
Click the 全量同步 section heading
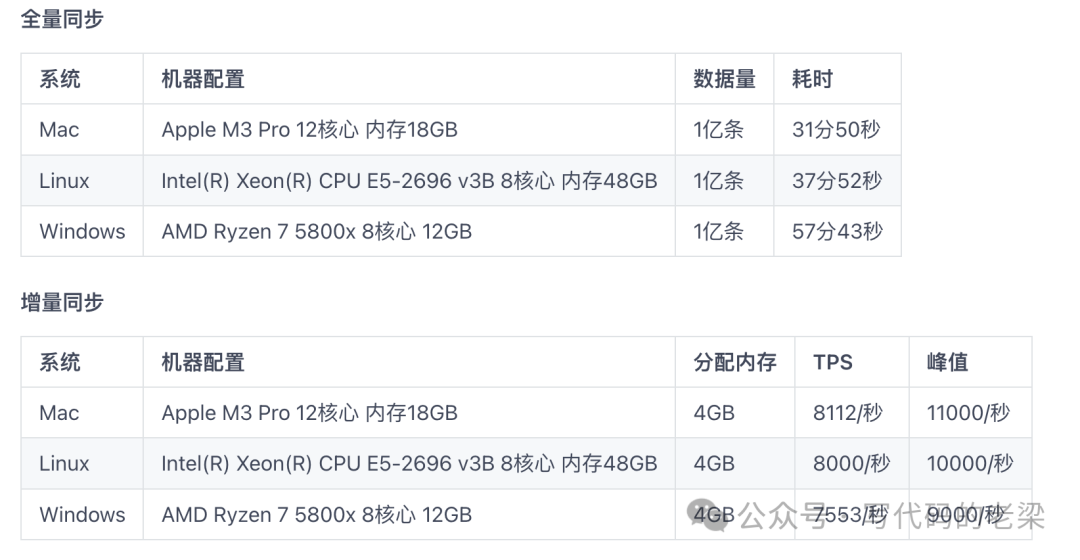(62, 19)
